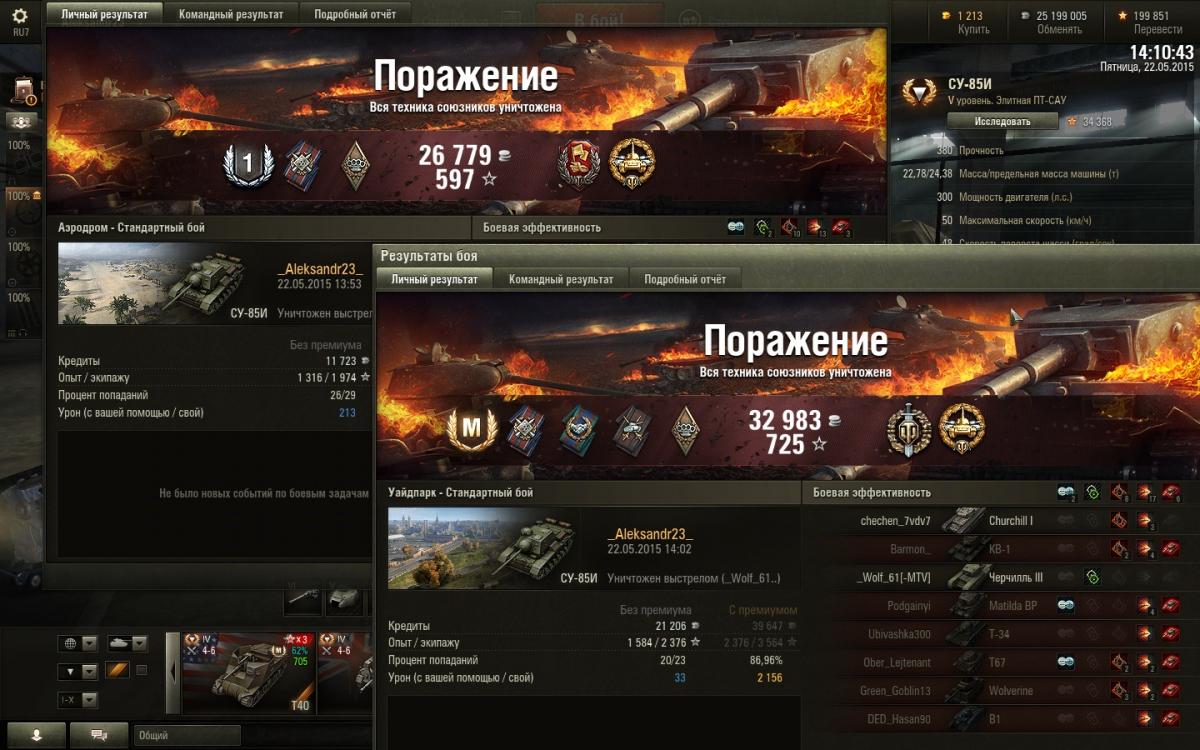Image resolution: width=1200 pixels, height=750 pixels.
Task: Open the contacts list button
Action: (36, 735)
